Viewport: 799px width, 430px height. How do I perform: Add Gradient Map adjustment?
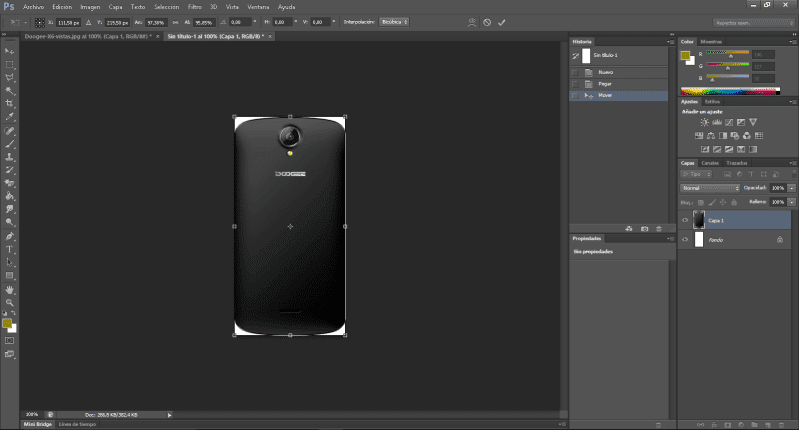coord(753,149)
